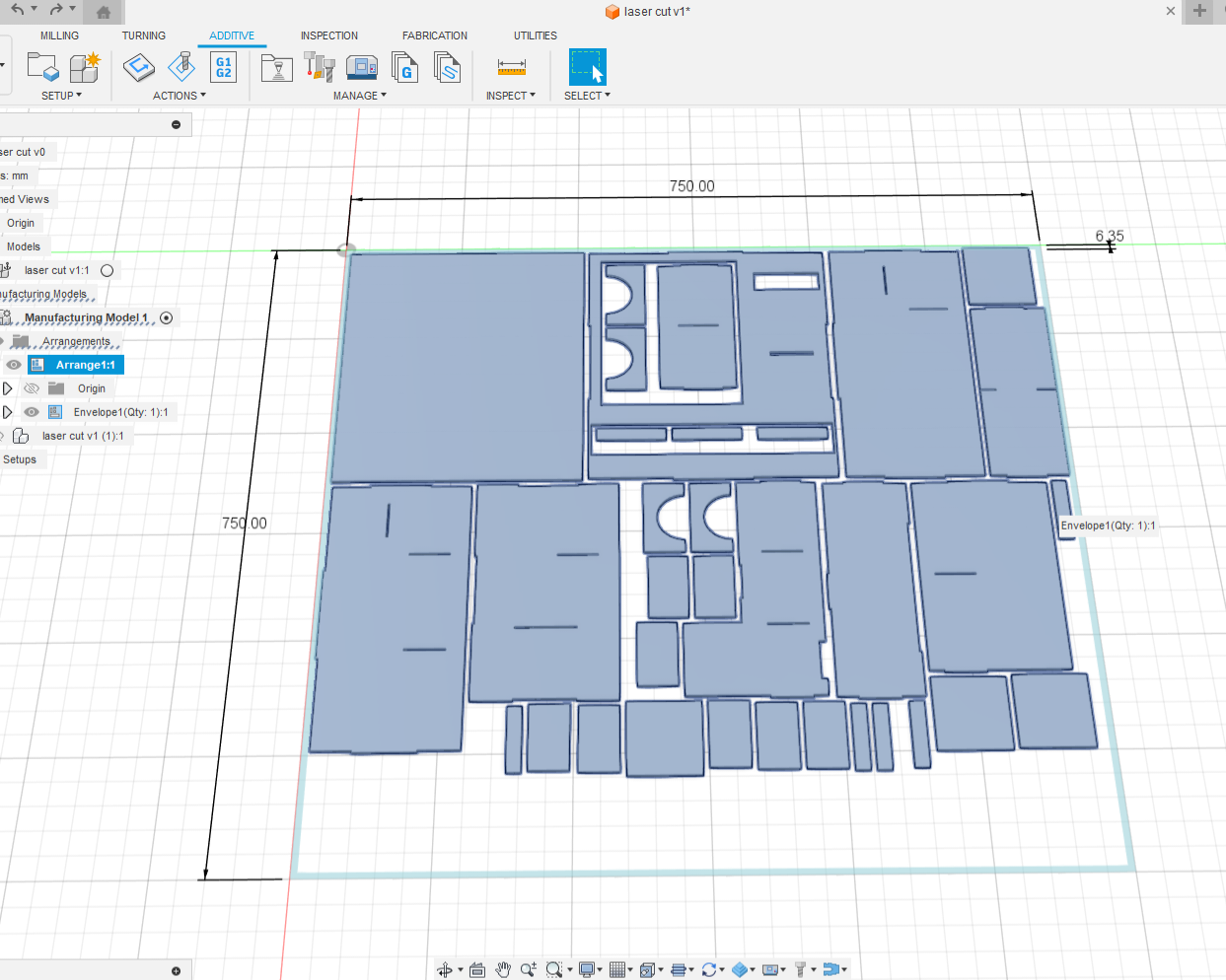The image size is (1226, 980).
Task: Select the Measure ruler tool
Action: pyautogui.click(x=511, y=67)
